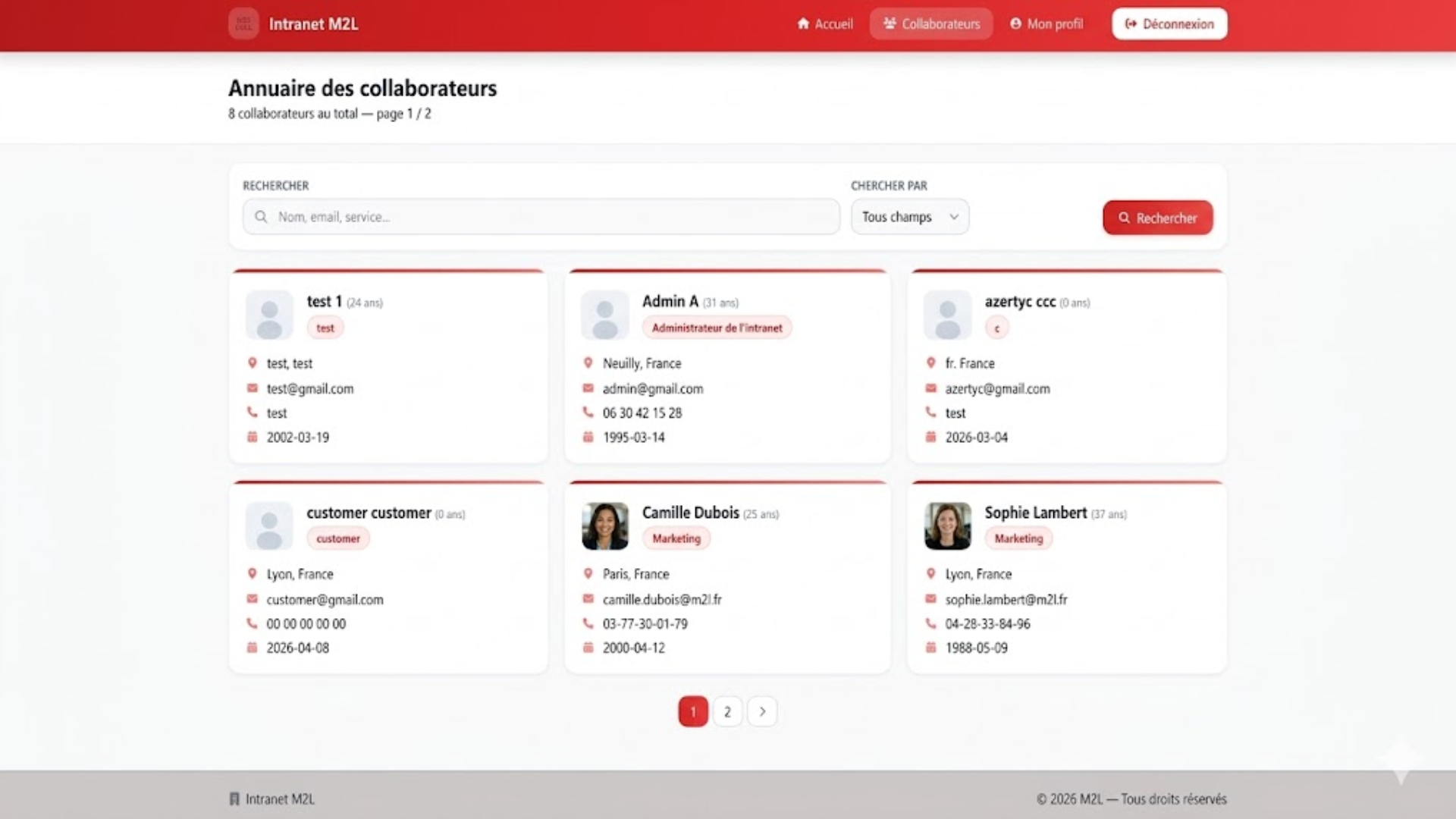Click the phone icon on Admin A's card
1456x819 pixels.
point(589,413)
